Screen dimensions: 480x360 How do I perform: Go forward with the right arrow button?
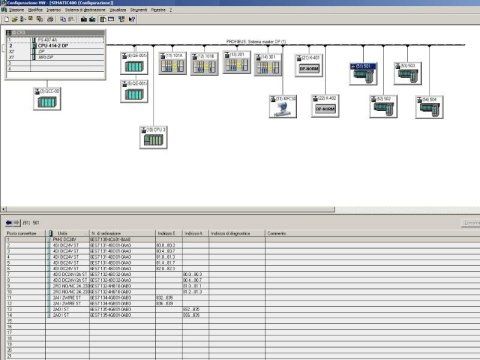pyautogui.click(x=16, y=222)
